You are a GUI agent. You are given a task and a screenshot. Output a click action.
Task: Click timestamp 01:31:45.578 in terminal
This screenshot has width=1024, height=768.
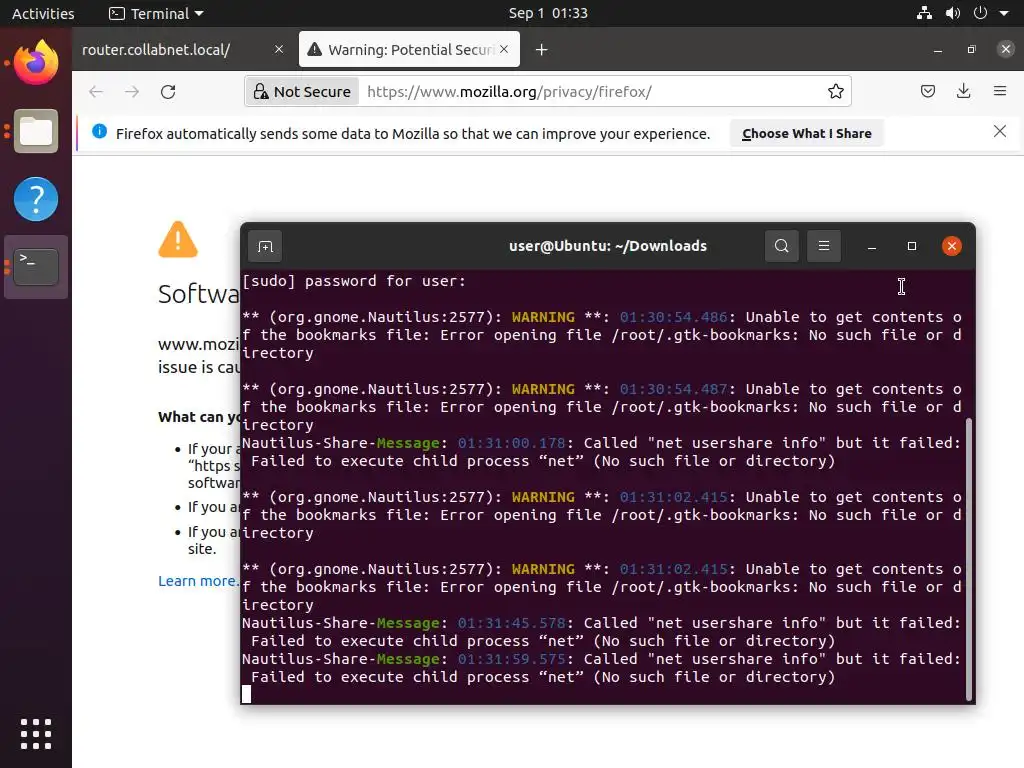pyautogui.click(x=511, y=623)
